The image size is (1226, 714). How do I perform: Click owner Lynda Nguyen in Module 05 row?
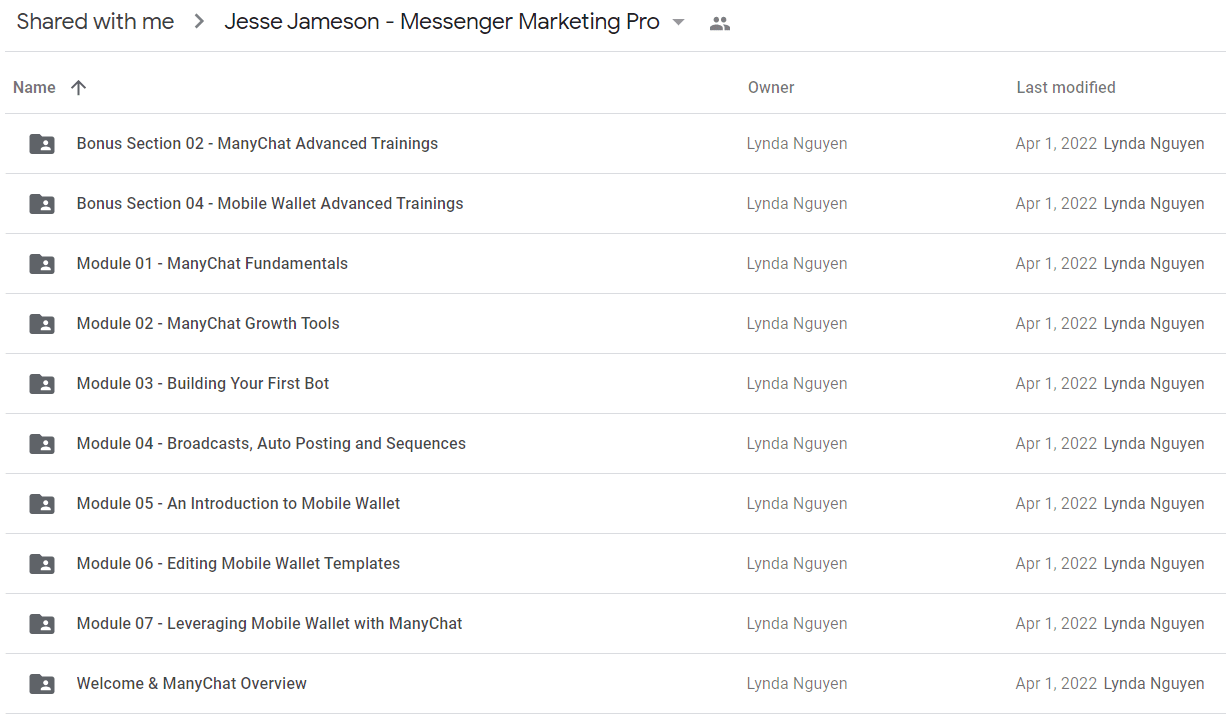point(797,503)
